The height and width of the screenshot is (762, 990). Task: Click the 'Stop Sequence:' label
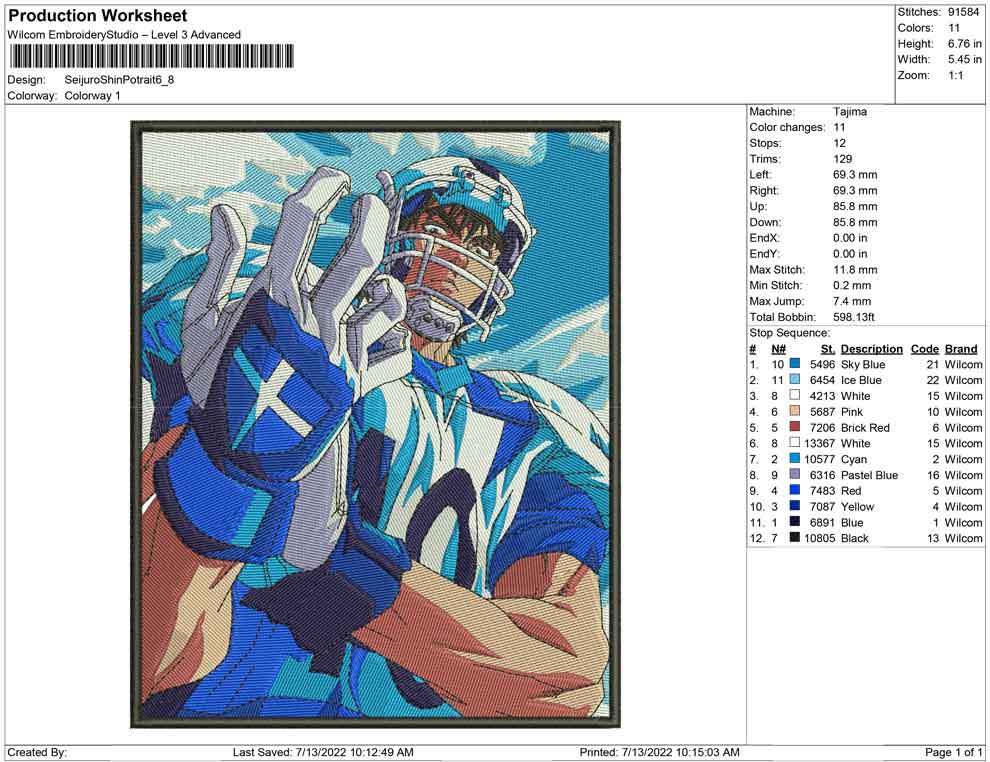(789, 333)
